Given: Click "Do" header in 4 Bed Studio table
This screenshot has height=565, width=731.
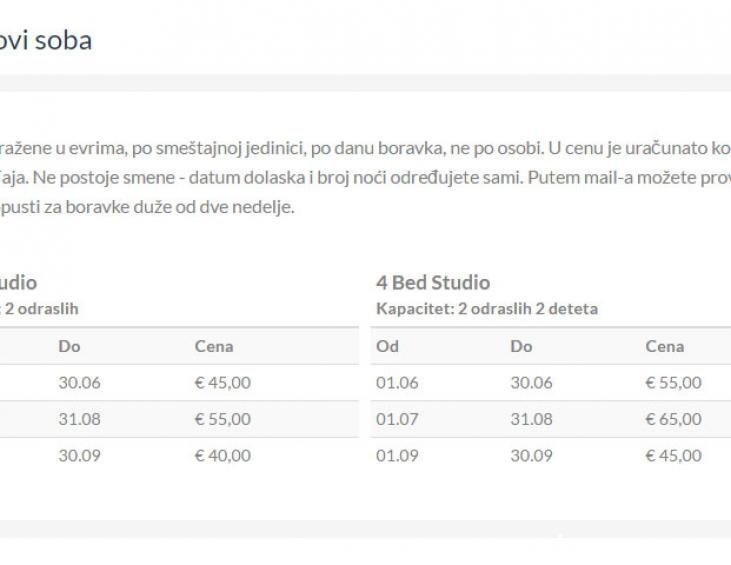Looking at the screenshot, I should [521, 346].
